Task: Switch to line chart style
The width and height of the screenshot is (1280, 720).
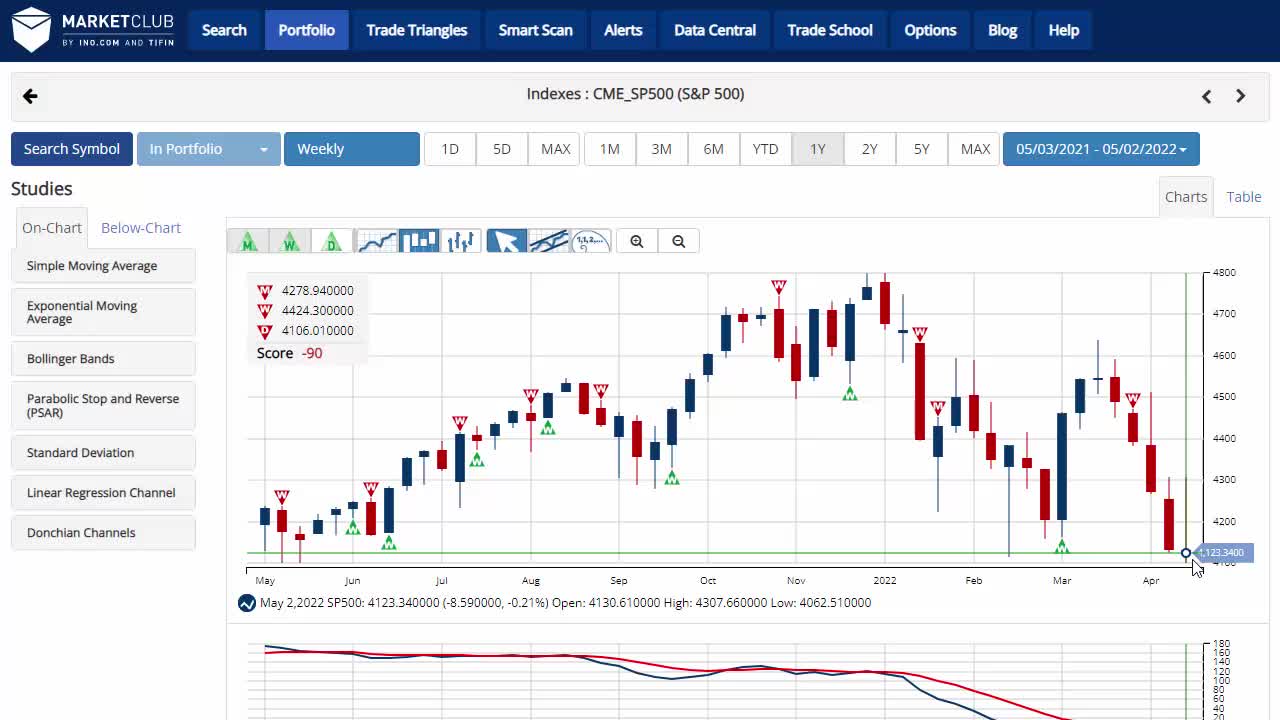Action: [377, 241]
